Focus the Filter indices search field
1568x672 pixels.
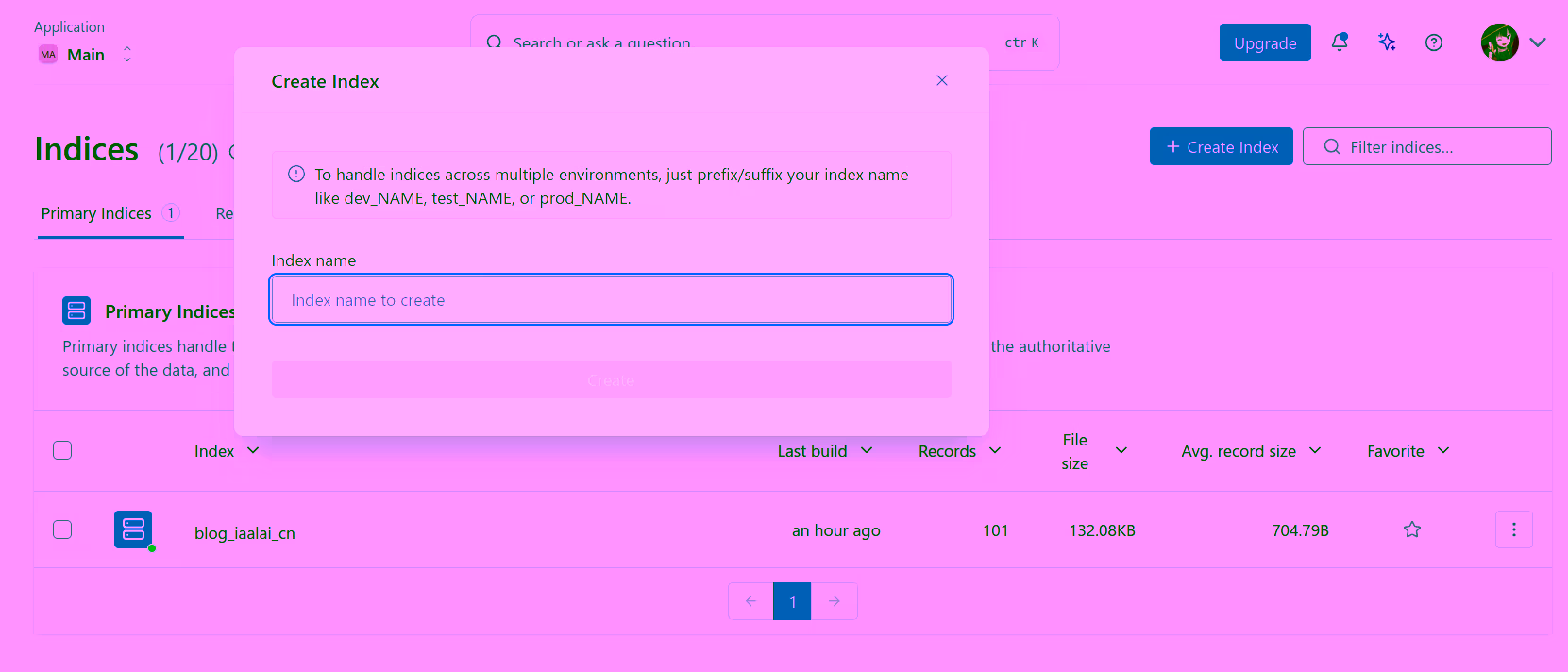1426,146
